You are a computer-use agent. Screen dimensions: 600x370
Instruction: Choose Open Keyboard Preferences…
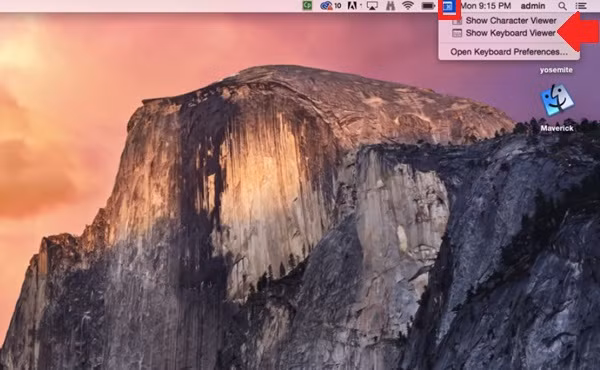pyautogui.click(x=509, y=52)
